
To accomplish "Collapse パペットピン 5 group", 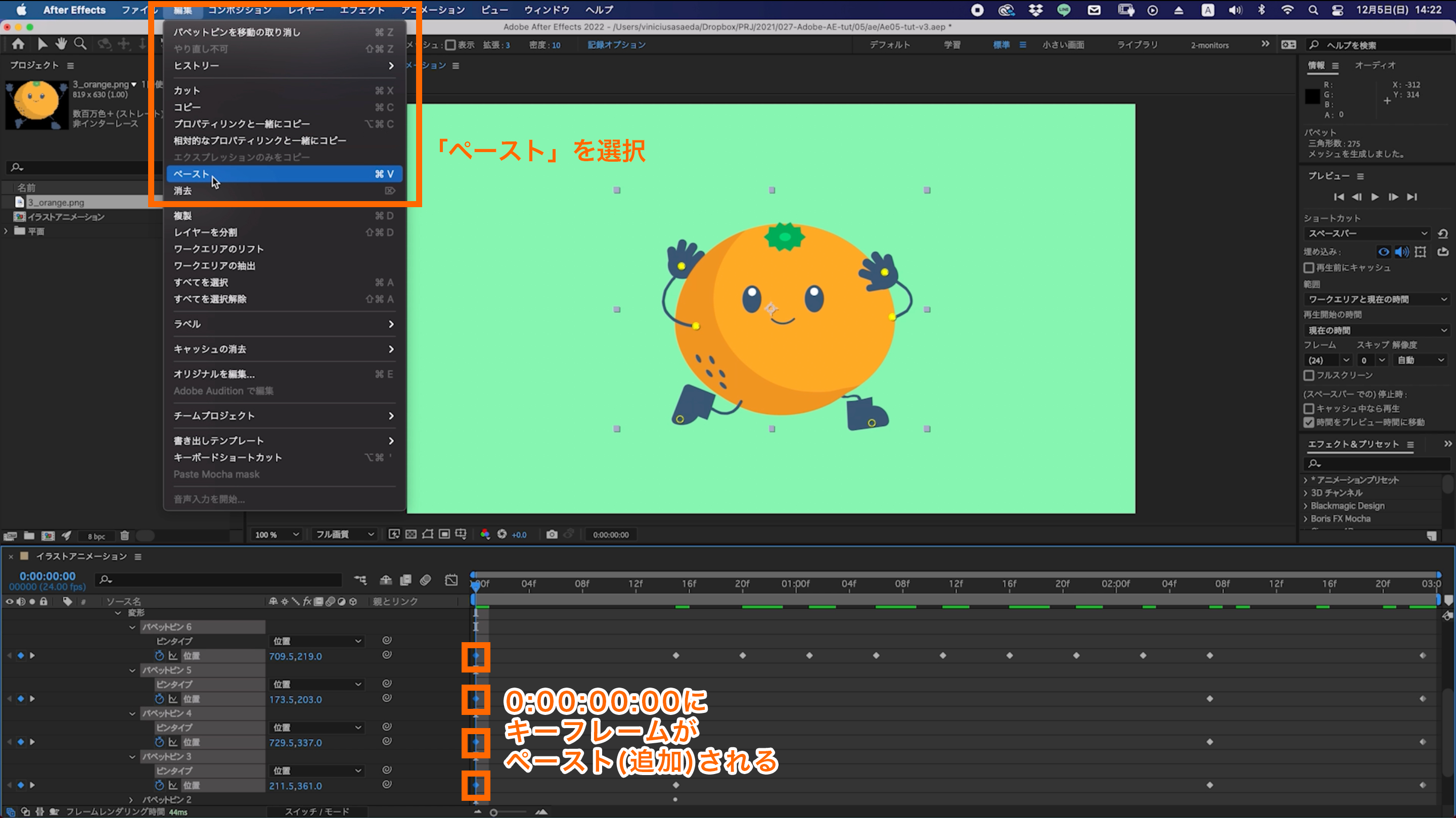I will pyautogui.click(x=132, y=670).
